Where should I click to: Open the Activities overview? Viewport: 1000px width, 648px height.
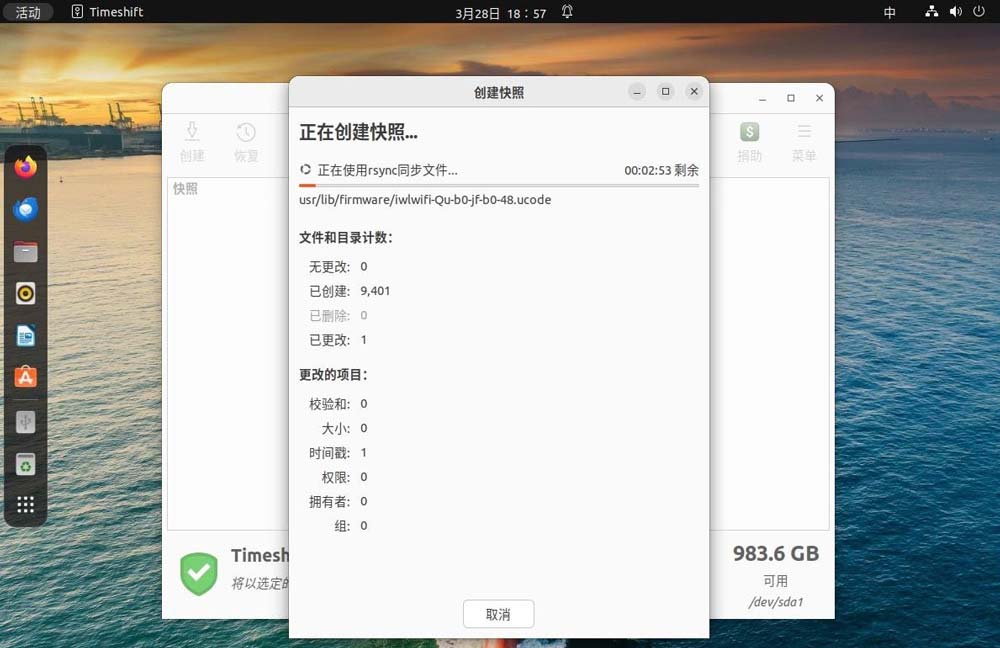(x=28, y=12)
